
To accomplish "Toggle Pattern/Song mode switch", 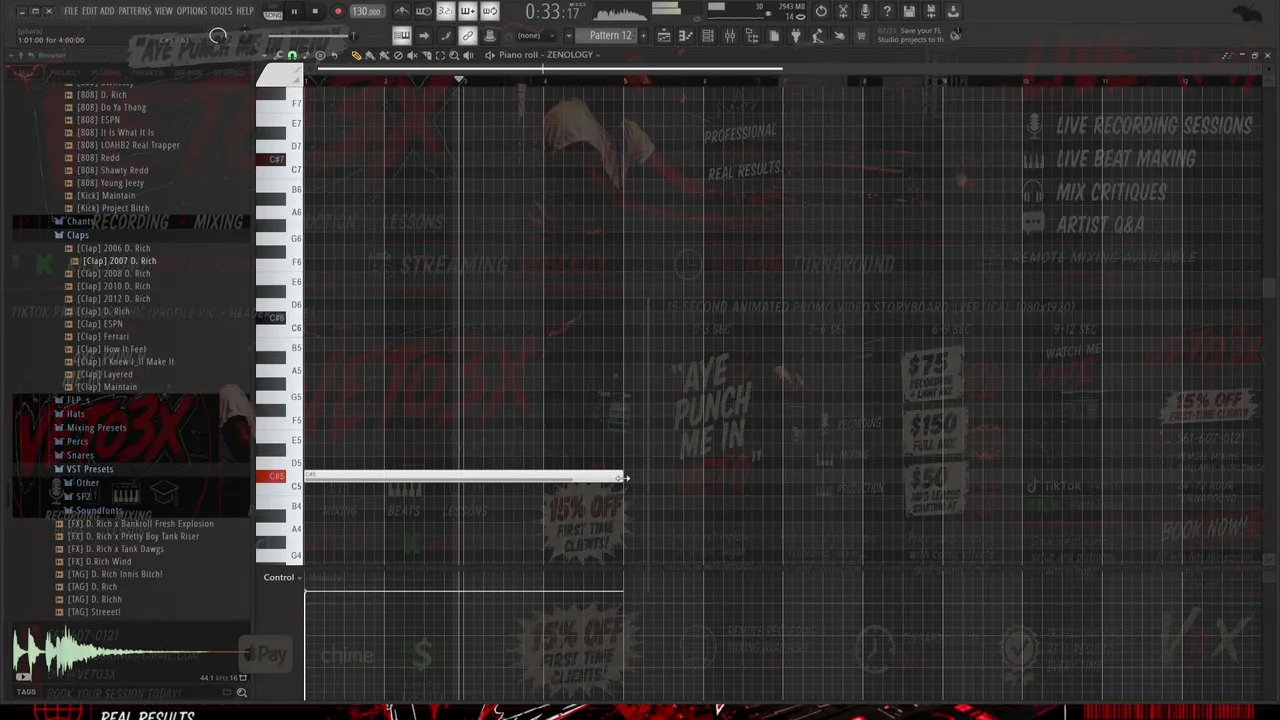I will coord(273,12).
